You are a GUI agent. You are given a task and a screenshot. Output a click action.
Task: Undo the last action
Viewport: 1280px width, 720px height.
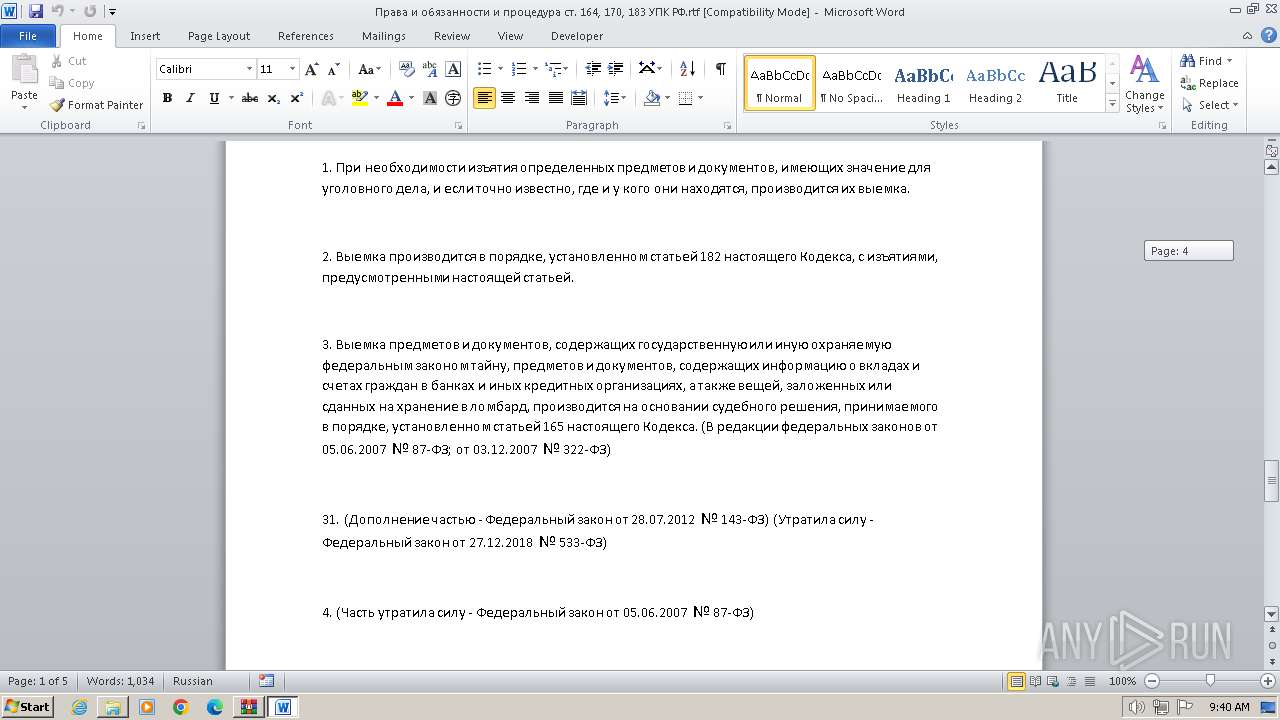point(58,12)
